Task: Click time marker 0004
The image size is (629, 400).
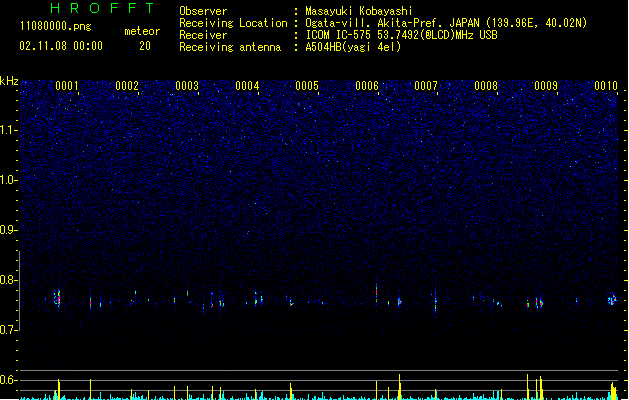Action: click(x=247, y=86)
